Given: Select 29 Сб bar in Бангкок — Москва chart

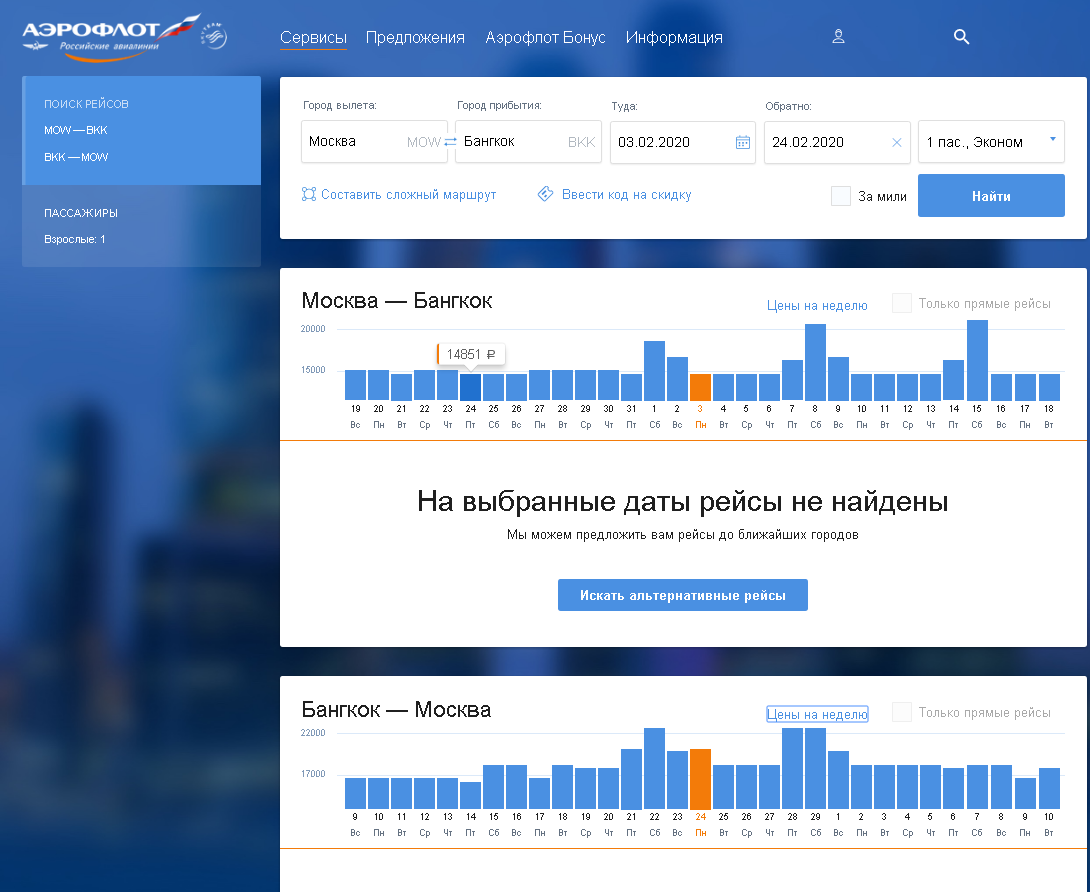Looking at the screenshot, I should (x=815, y=768).
